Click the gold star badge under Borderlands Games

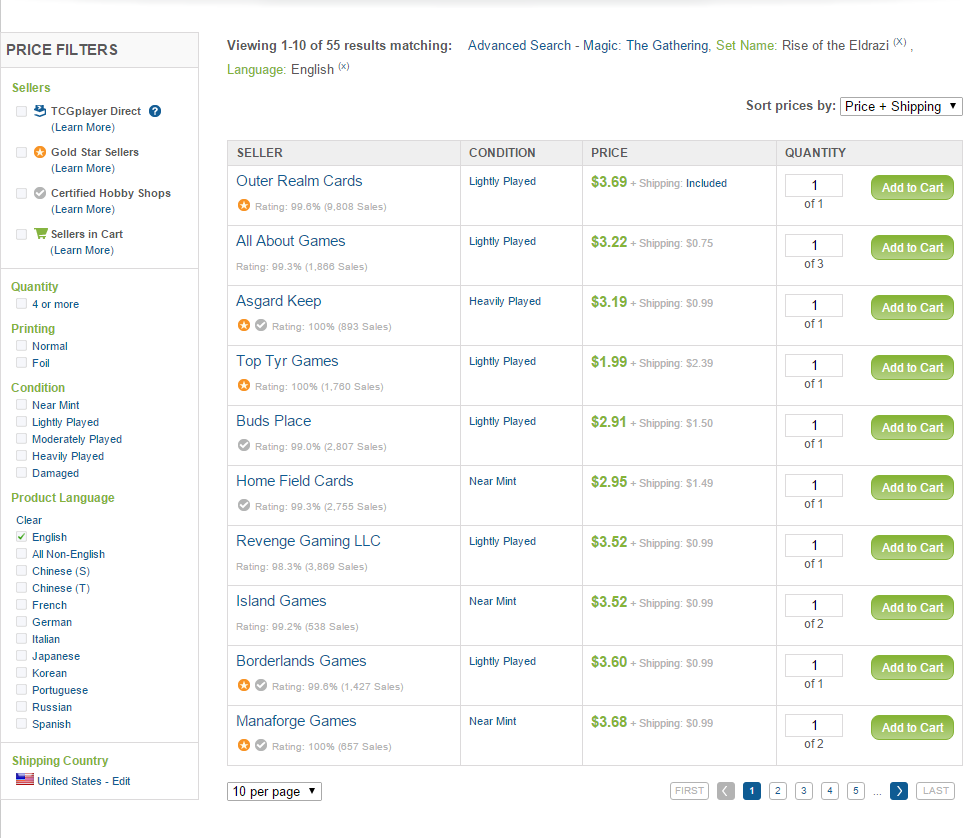point(244,685)
